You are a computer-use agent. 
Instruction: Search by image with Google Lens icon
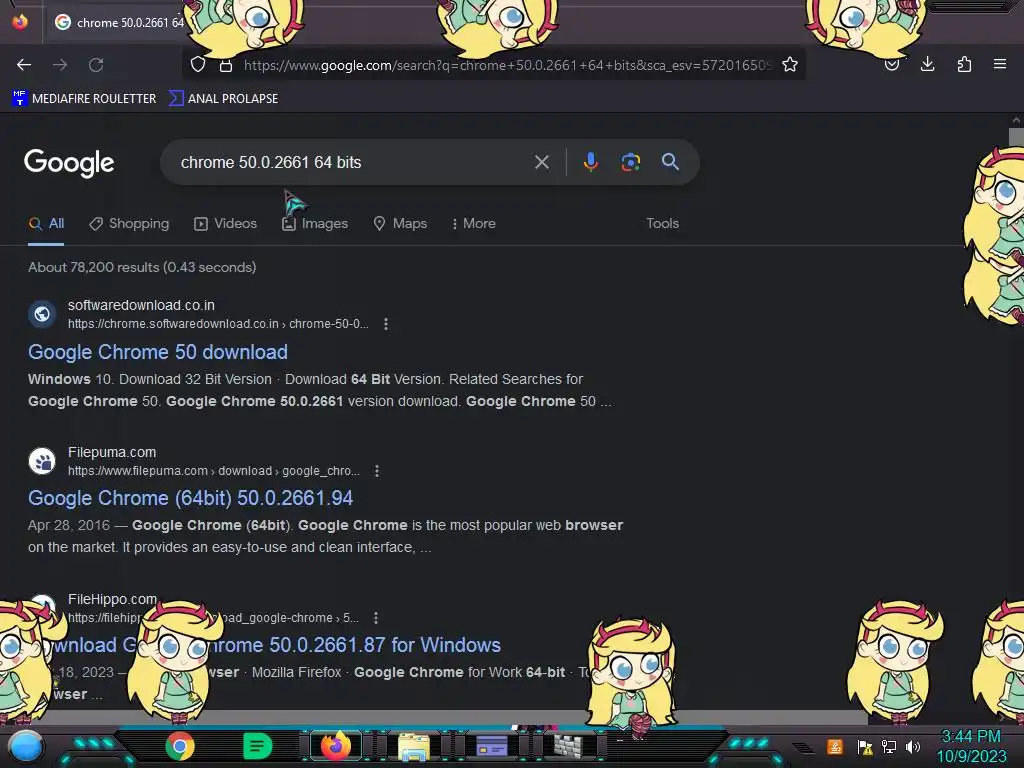[x=630, y=162]
